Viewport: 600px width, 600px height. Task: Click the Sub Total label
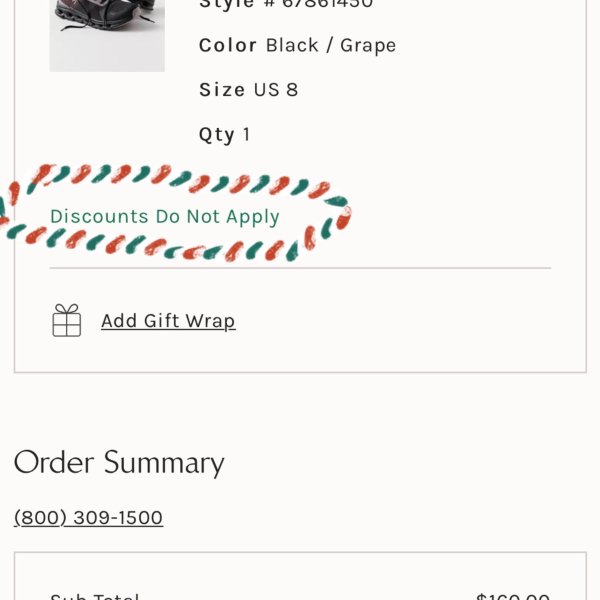[x=95, y=597]
